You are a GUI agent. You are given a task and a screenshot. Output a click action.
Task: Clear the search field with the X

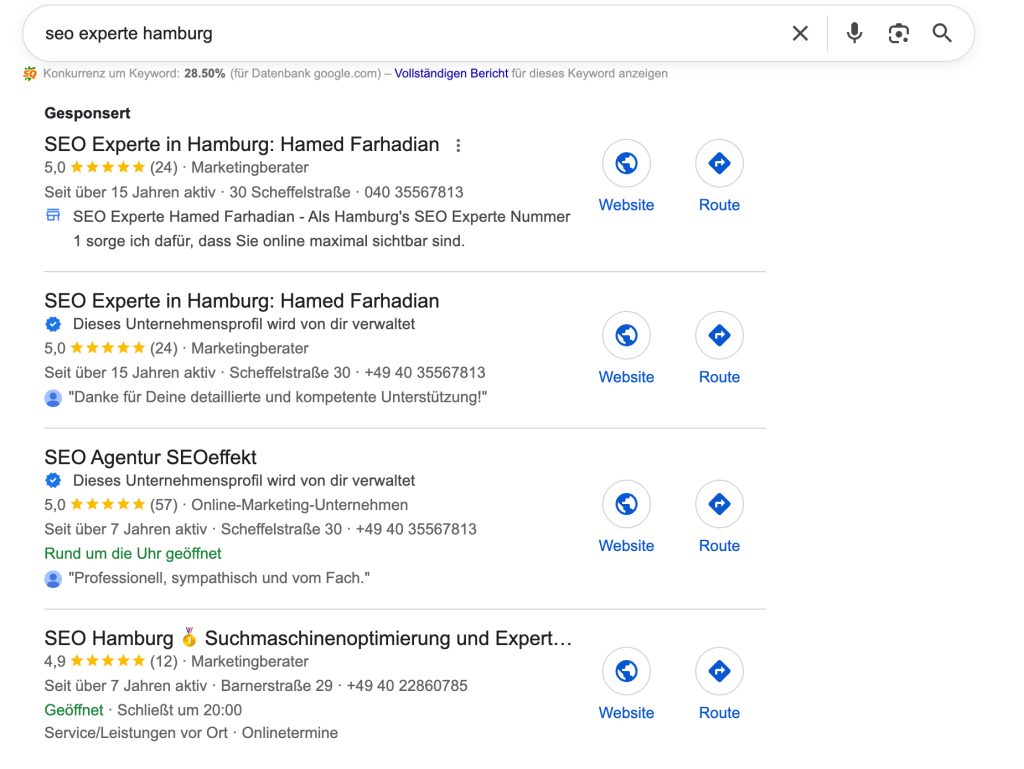click(800, 33)
